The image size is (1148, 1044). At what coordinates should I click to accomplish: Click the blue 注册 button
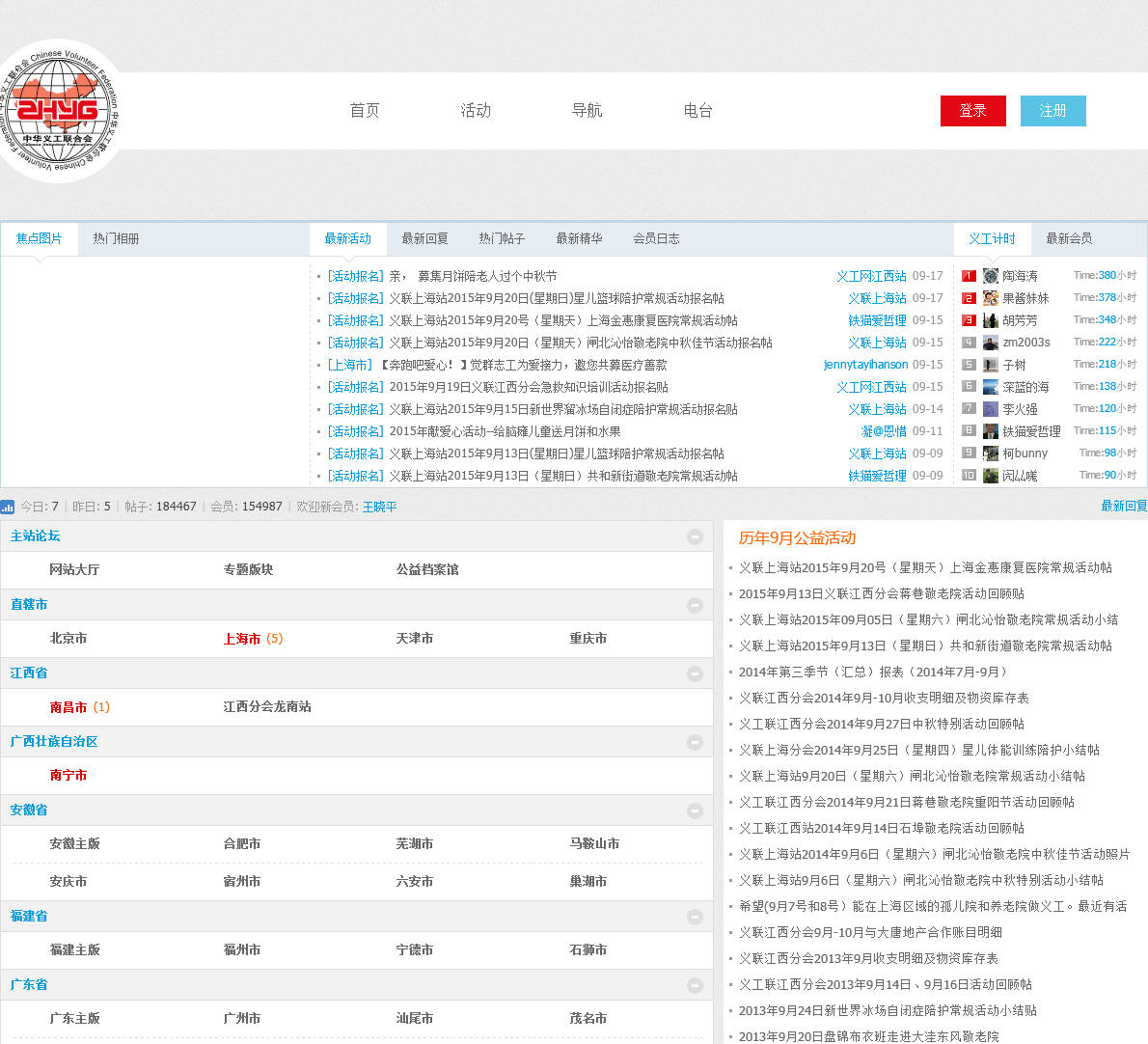pos(1052,111)
